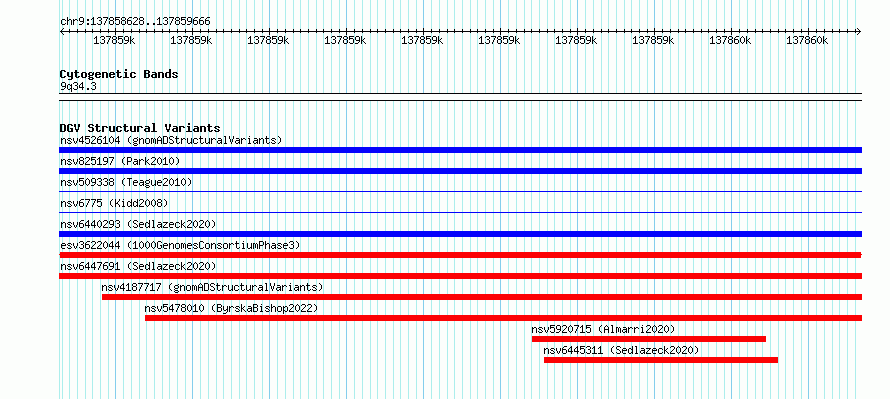The height and width of the screenshot is (399, 890).
Task: Open the nsv6440293 (Sedlazeck2020) label
Action: click(138, 224)
